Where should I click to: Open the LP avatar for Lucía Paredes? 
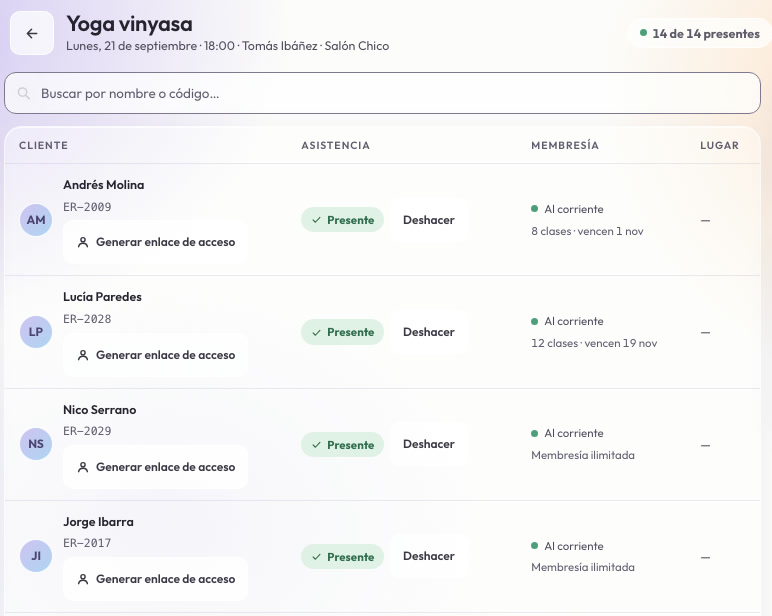click(36, 332)
